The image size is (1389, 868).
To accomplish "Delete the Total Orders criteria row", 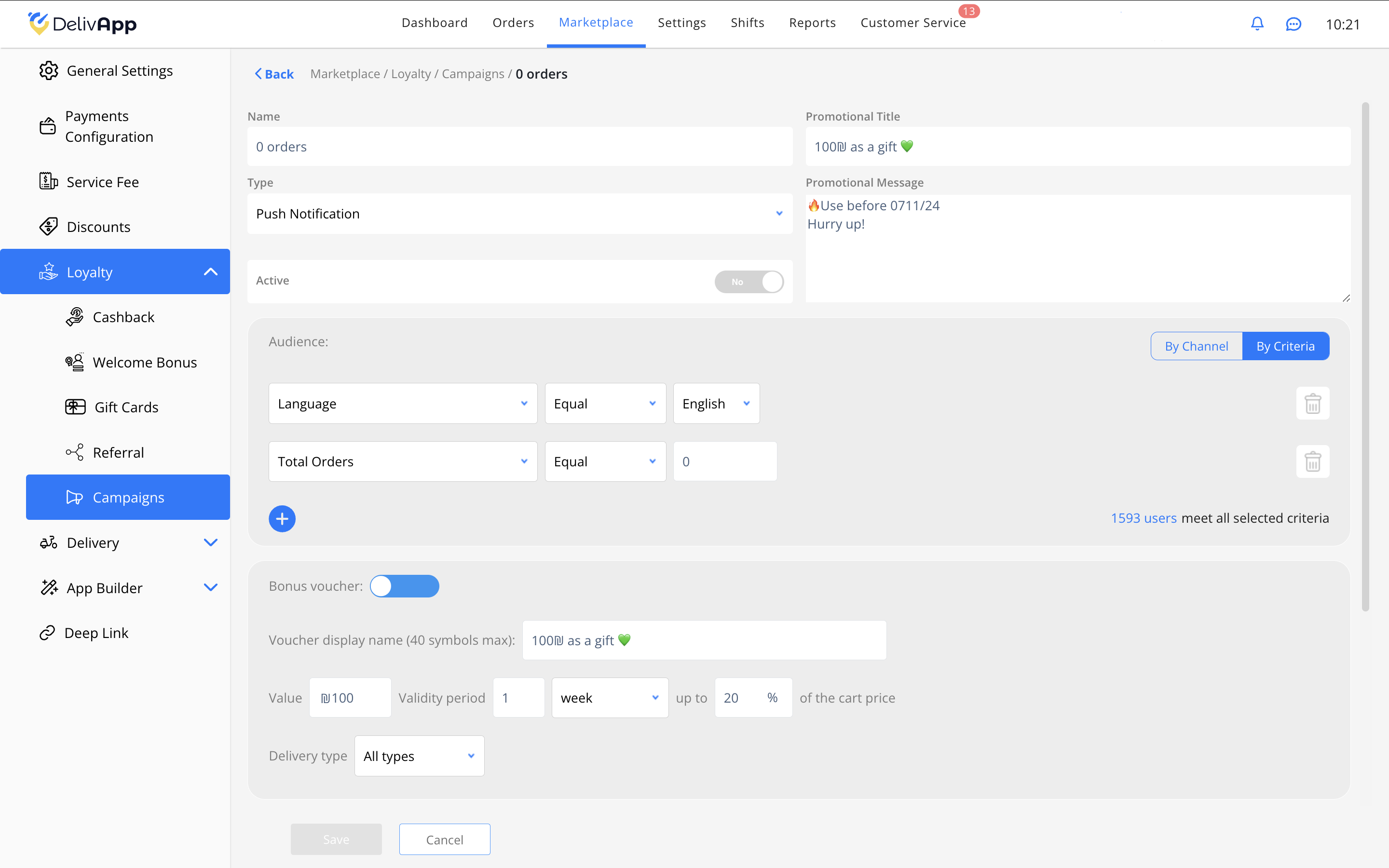I will pos(1312,461).
